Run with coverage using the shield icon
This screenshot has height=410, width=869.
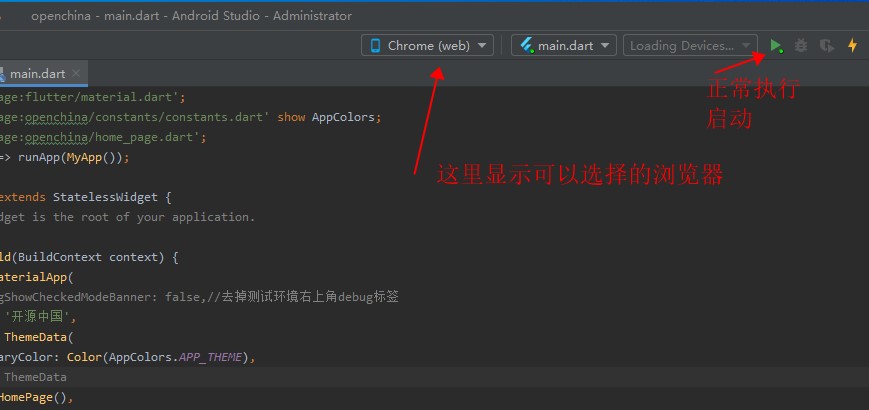(827, 45)
